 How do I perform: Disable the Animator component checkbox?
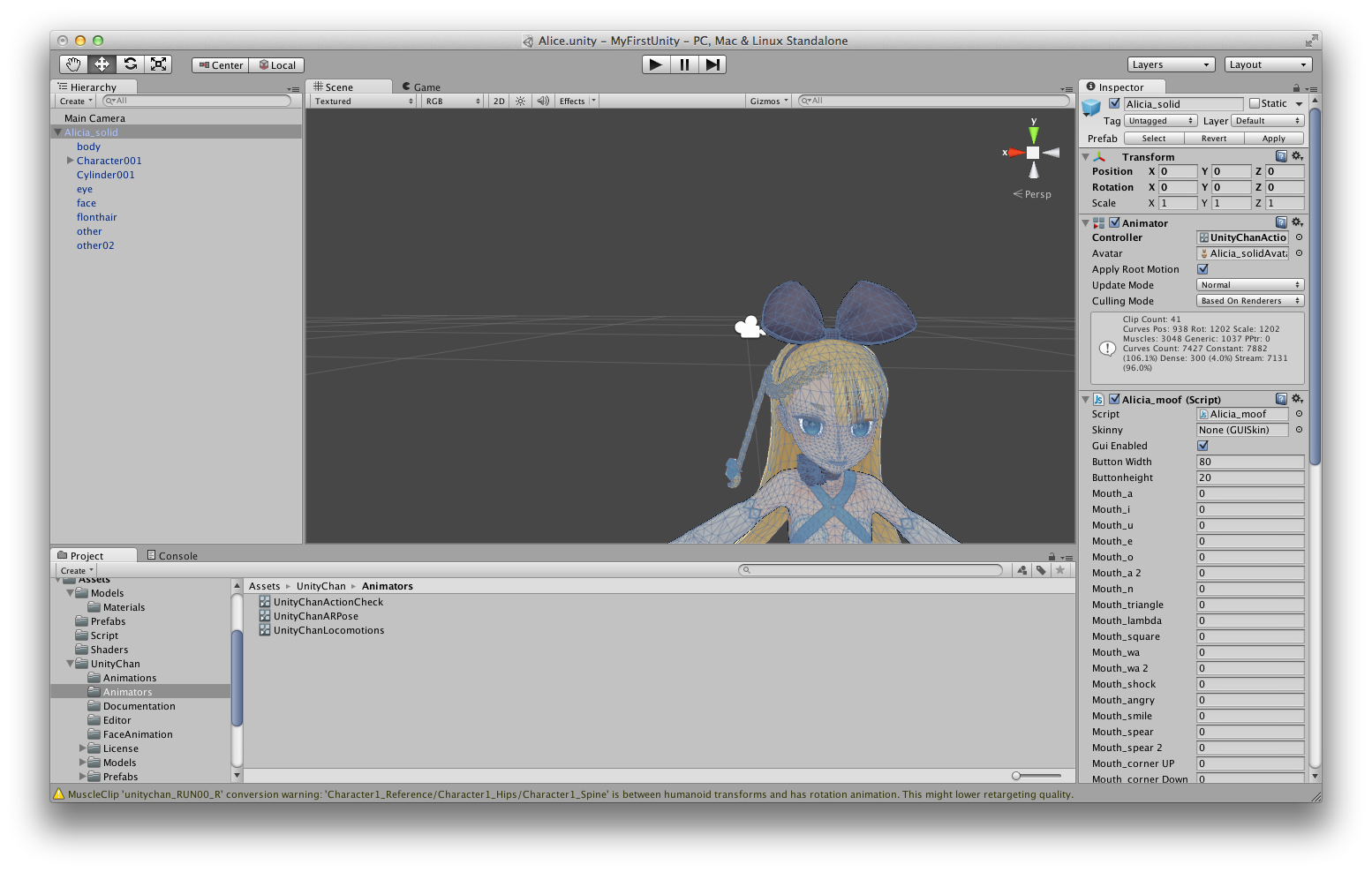click(1114, 222)
